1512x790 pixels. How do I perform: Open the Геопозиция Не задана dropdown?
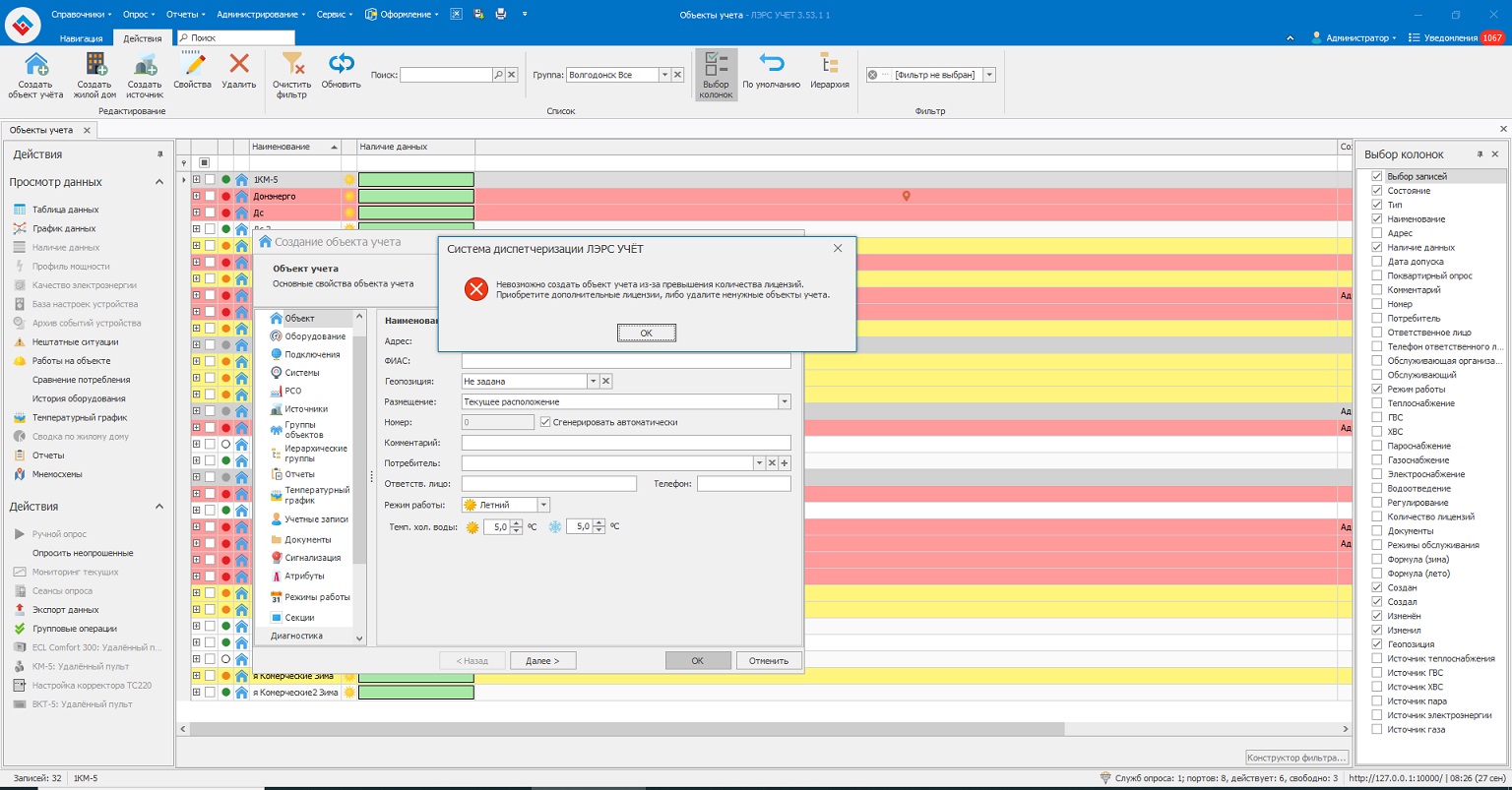[x=593, y=381]
